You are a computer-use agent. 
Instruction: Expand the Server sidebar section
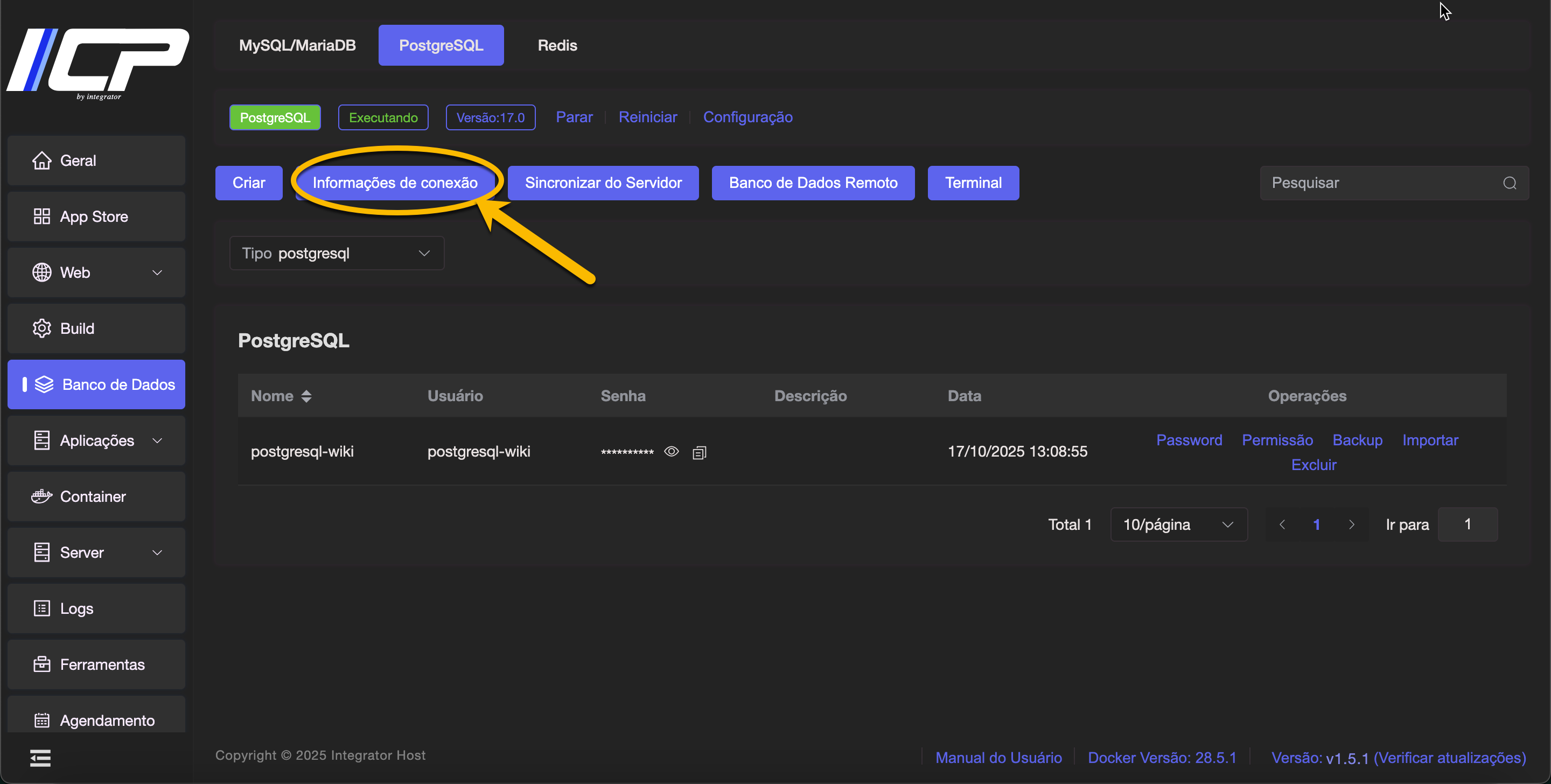tap(157, 553)
